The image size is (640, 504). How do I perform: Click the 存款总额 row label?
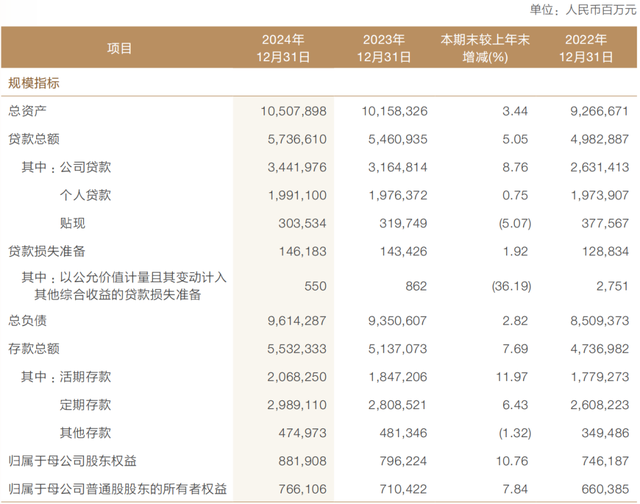35,348
